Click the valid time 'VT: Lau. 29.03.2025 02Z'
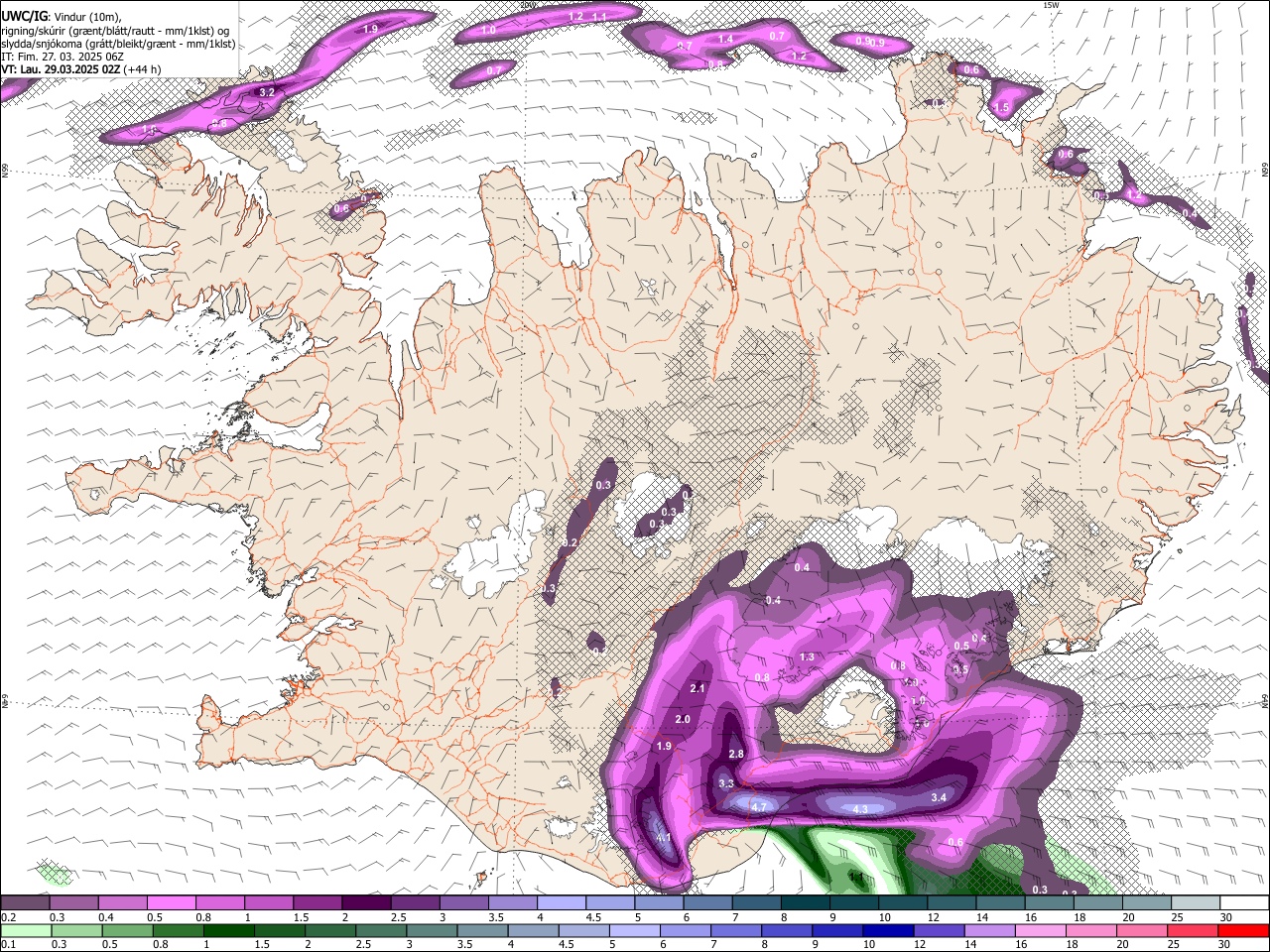The image size is (1270, 952). click(x=62, y=69)
